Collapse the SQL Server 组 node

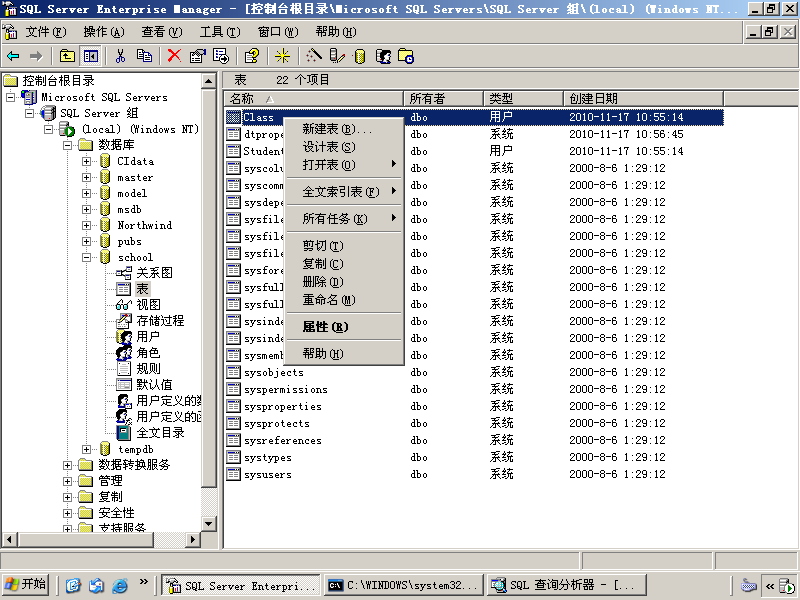[30, 113]
